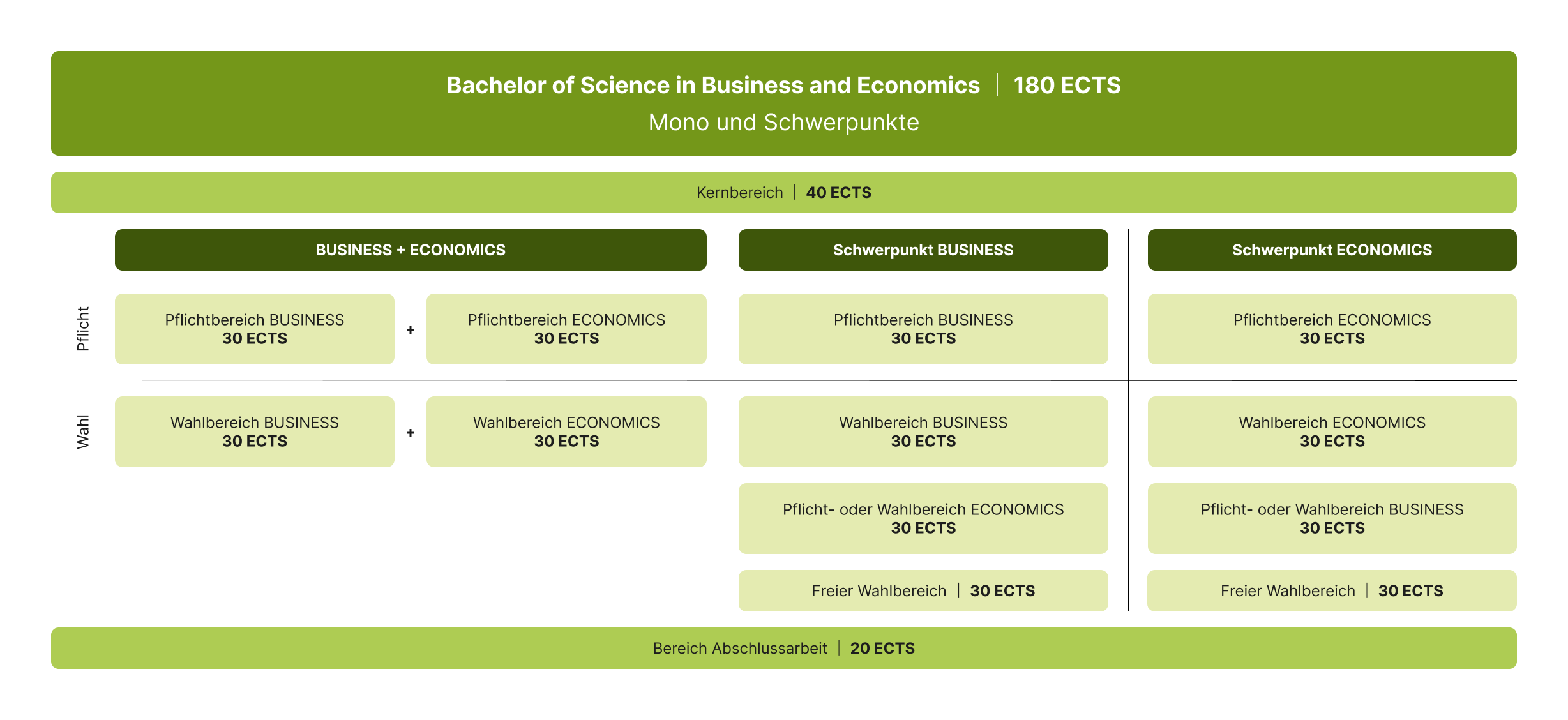Screen dimensions: 1568x720
Task: Open Wahlbereich BUSINESS in Schwerpunkt BUSINESS column
Action: pos(923,431)
